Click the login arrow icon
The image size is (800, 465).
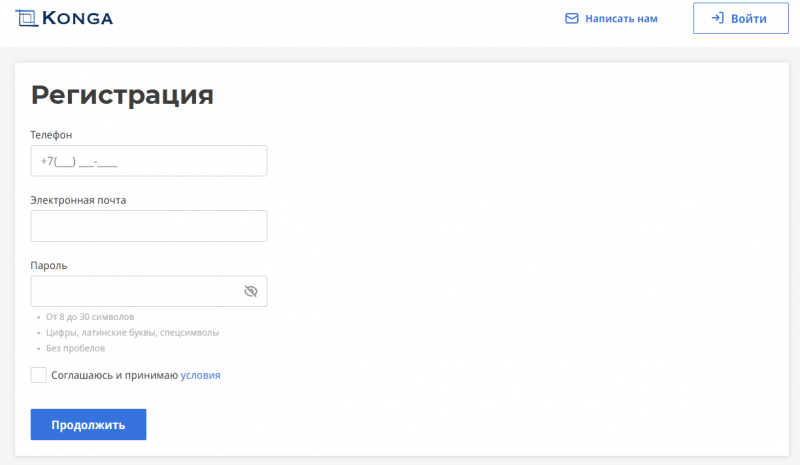(717, 18)
